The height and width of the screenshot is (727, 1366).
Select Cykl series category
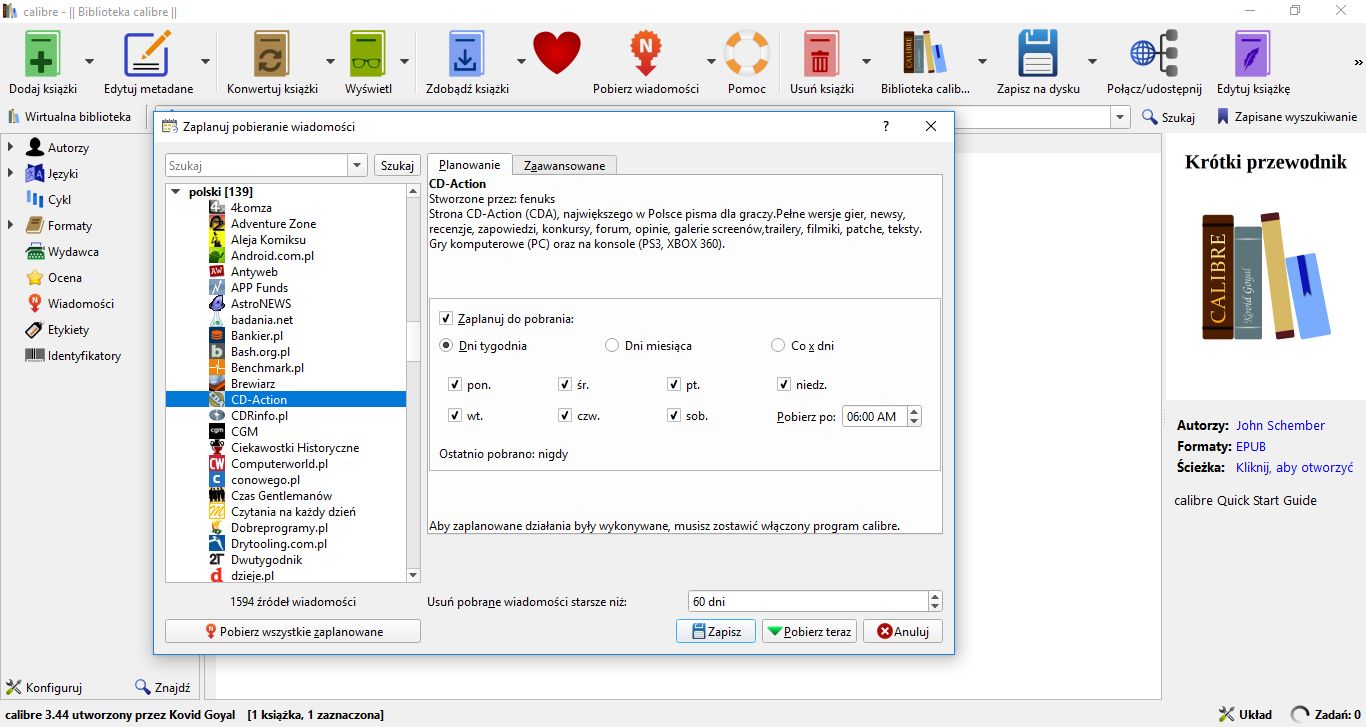[59, 200]
